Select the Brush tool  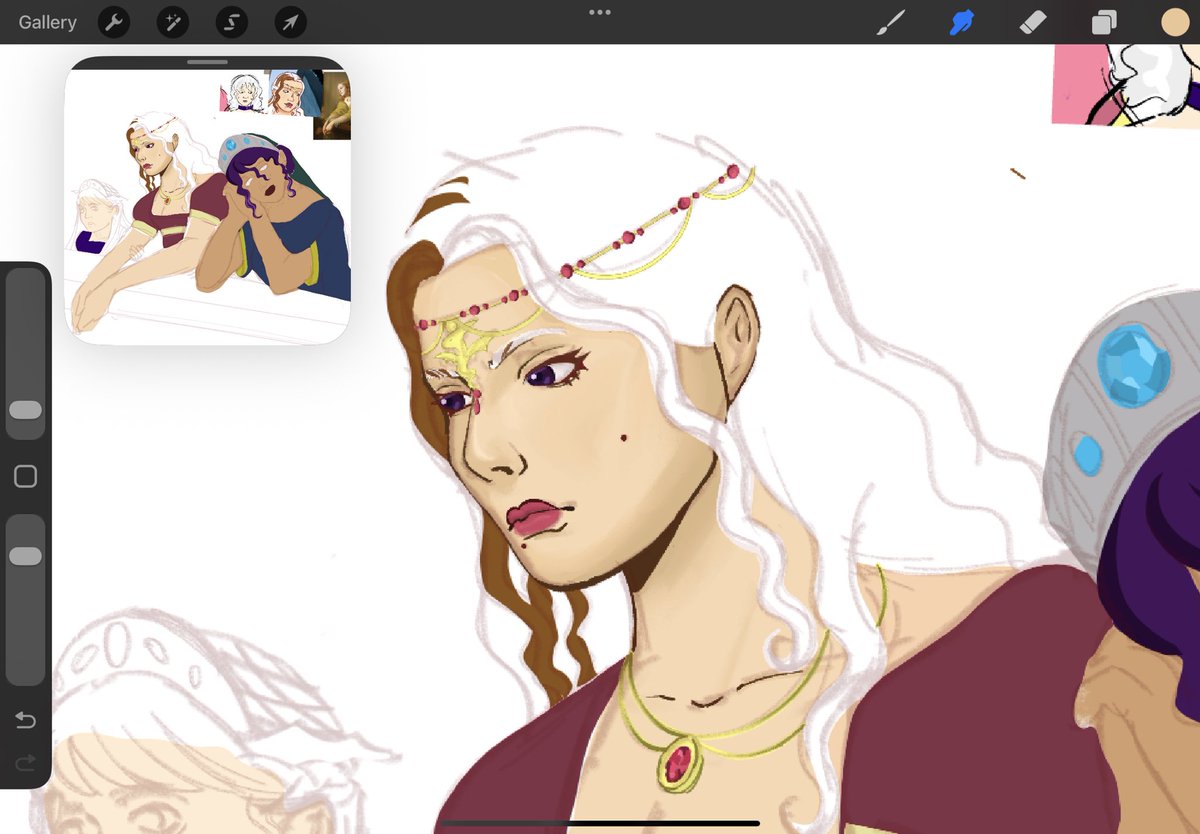click(890, 22)
